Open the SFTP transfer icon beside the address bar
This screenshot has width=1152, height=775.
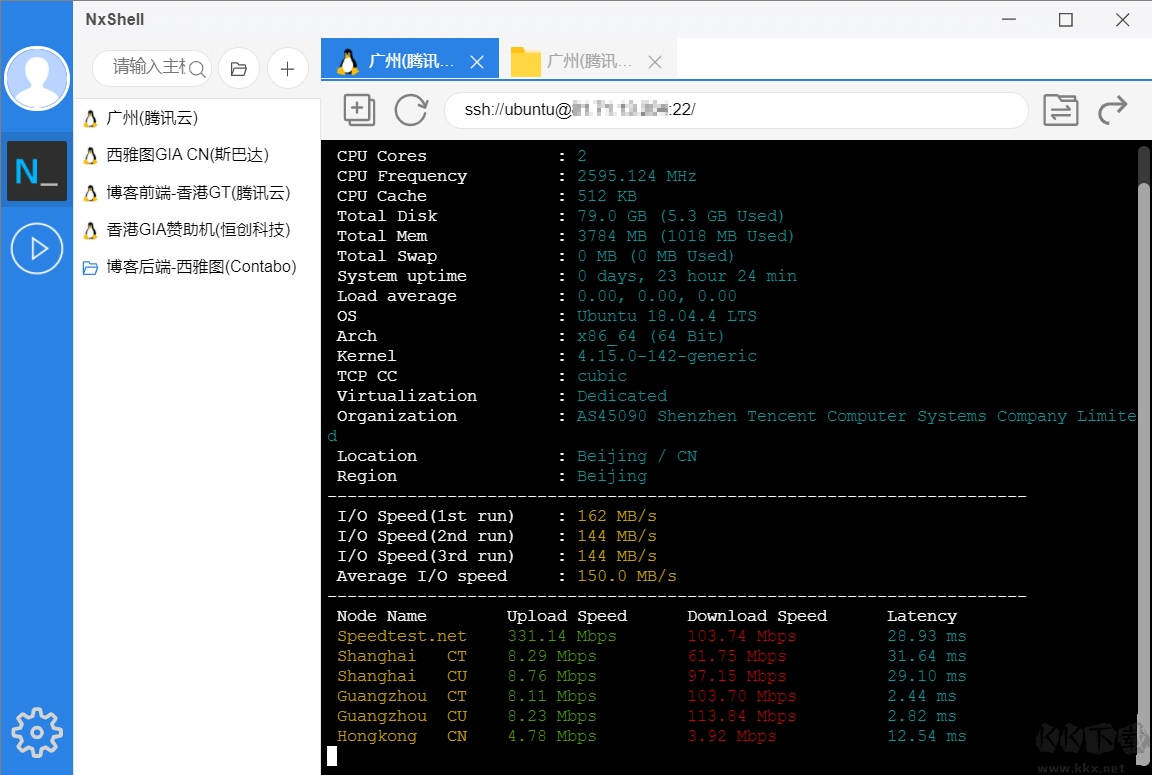[1061, 110]
